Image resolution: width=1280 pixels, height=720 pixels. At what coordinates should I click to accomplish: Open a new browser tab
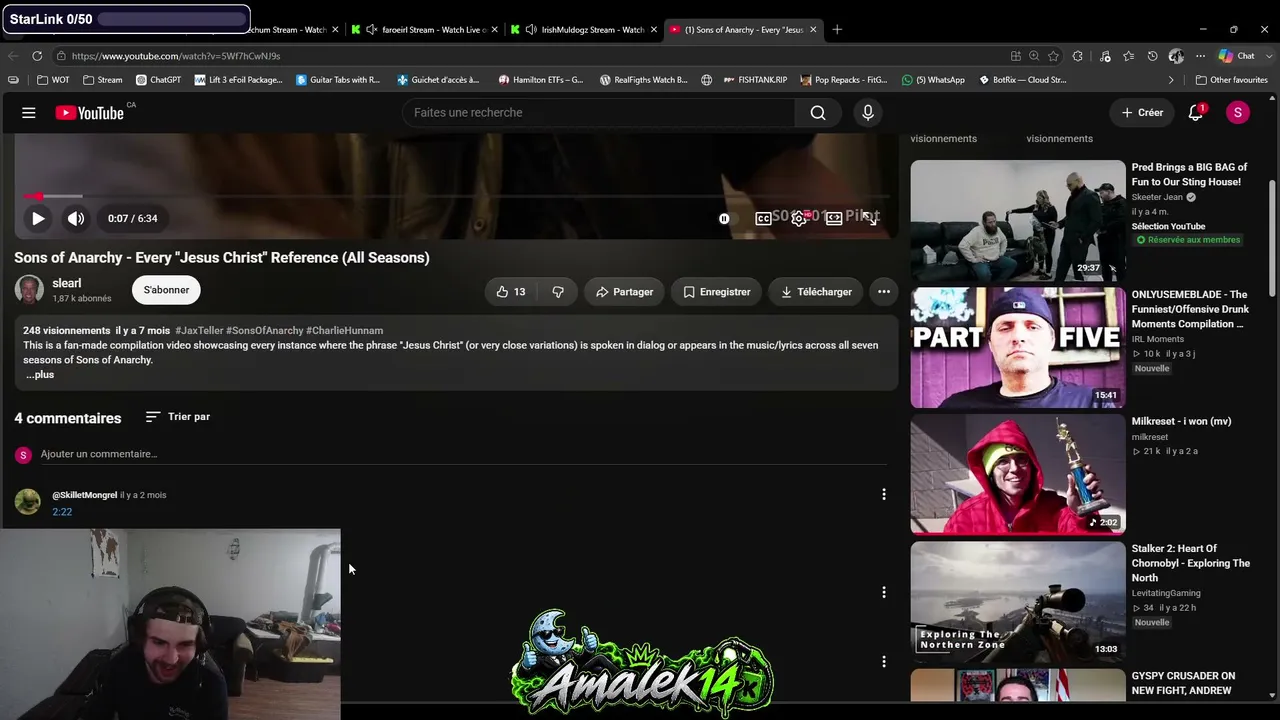(837, 29)
